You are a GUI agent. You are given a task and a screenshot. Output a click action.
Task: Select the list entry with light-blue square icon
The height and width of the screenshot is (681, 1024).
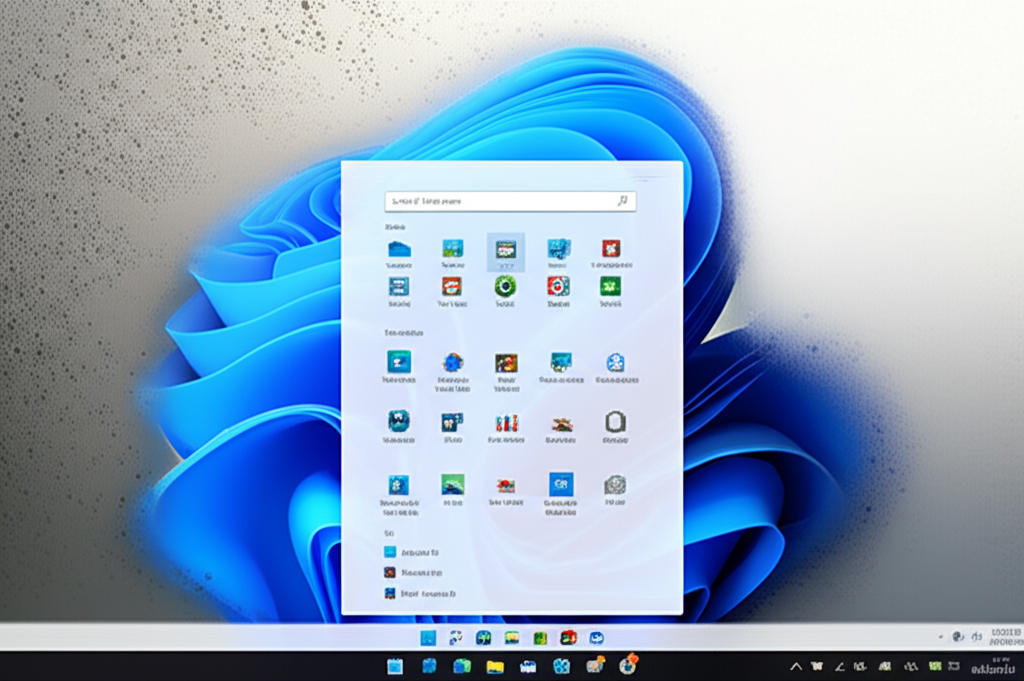411,552
